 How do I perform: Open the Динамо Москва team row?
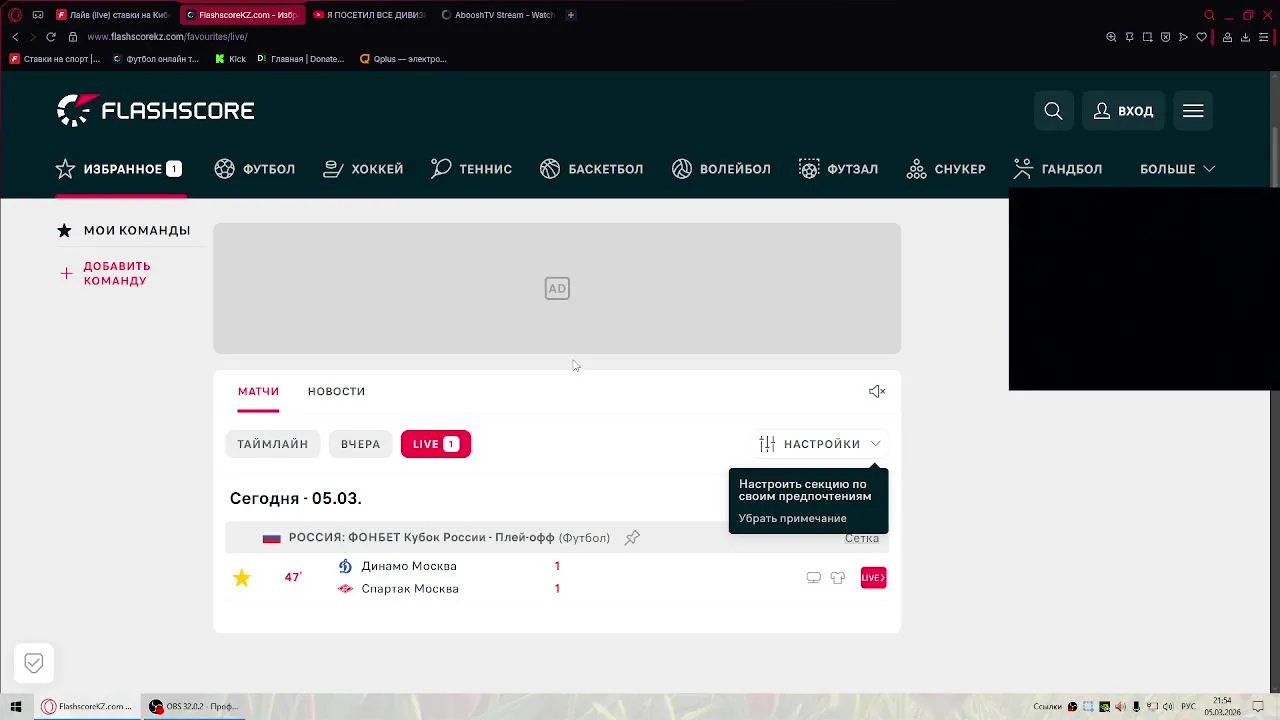[x=409, y=566]
